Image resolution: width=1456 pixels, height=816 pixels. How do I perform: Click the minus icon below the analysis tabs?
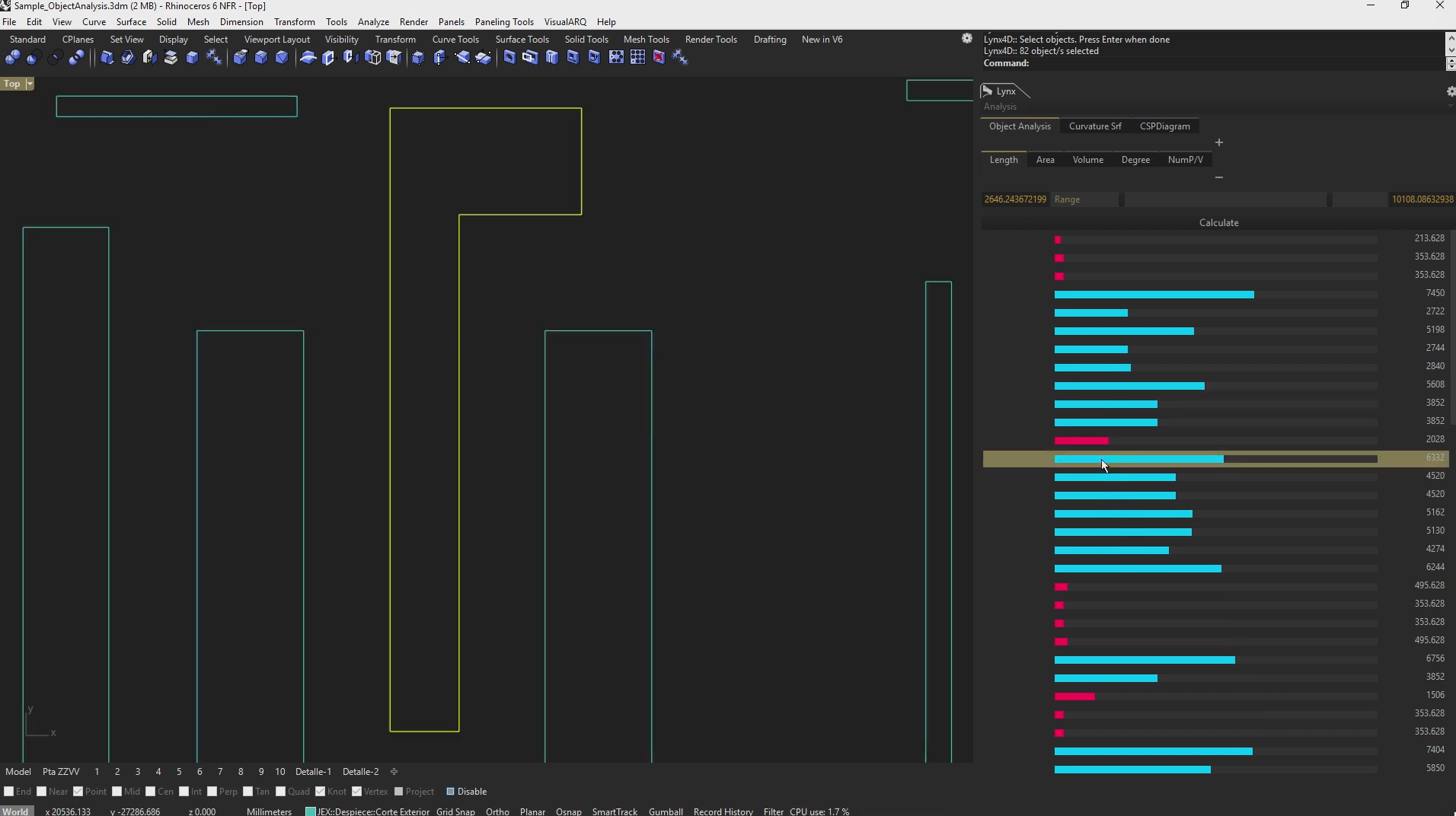point(1218,177)
